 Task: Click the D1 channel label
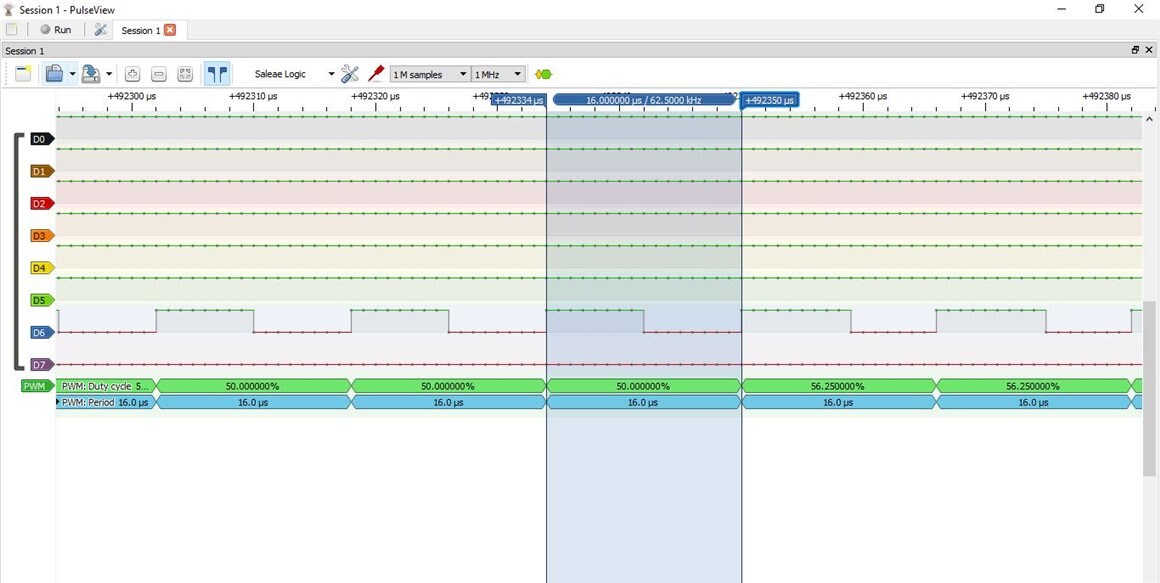pyautogui.click(x=42, y=172)
